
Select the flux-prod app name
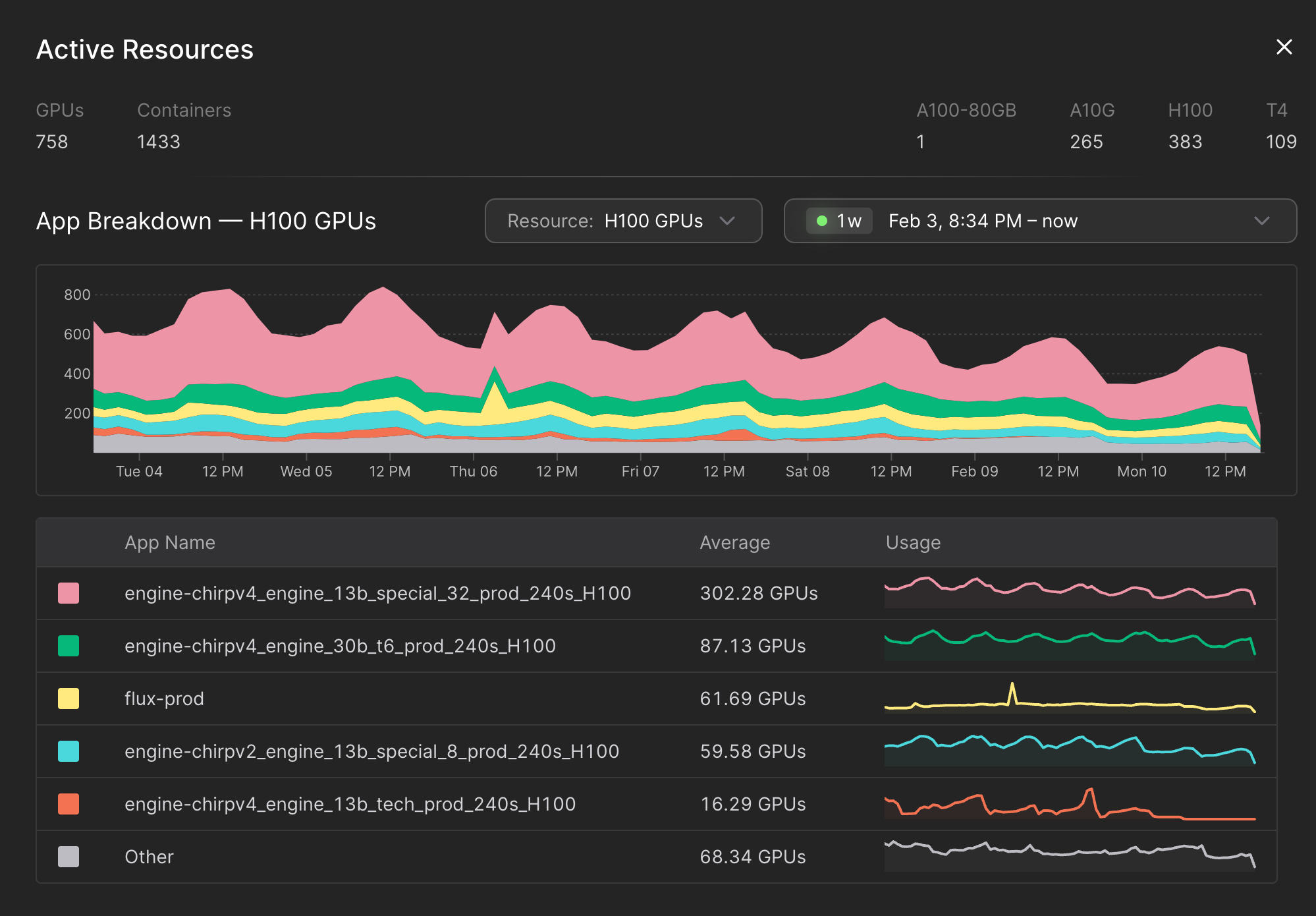tap(164, 699)
